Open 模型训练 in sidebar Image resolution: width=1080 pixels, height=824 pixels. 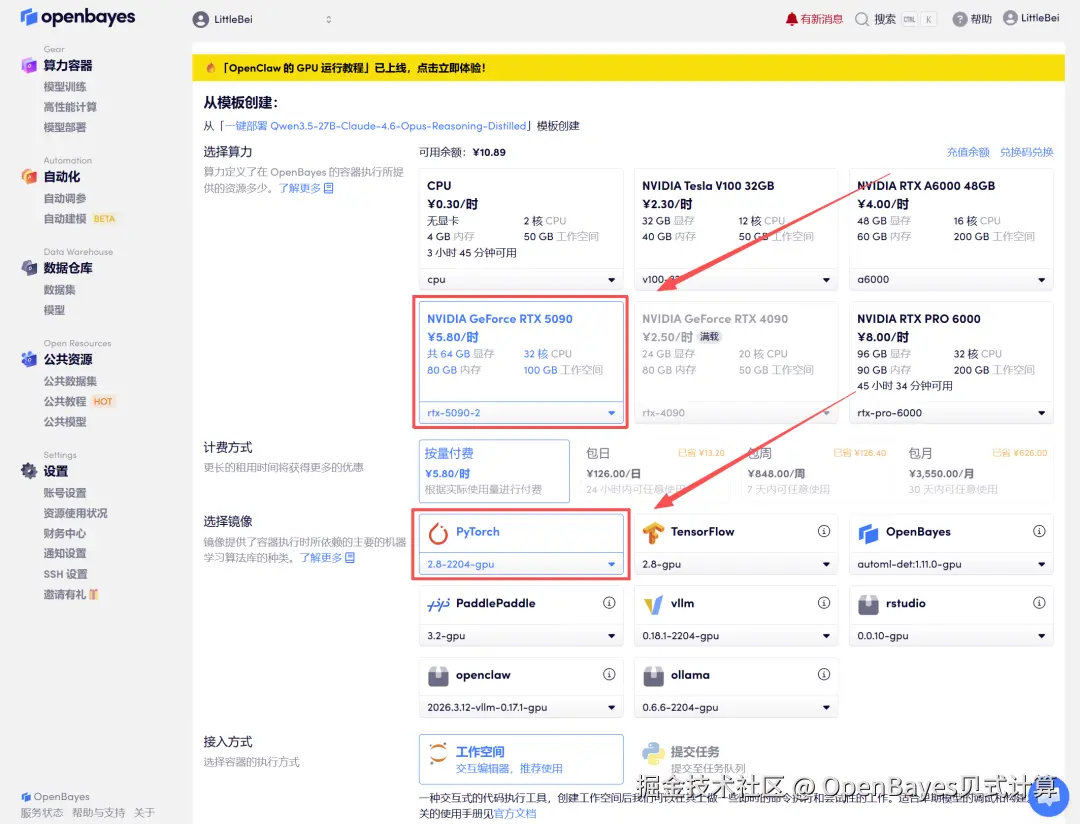coord(65,87)
